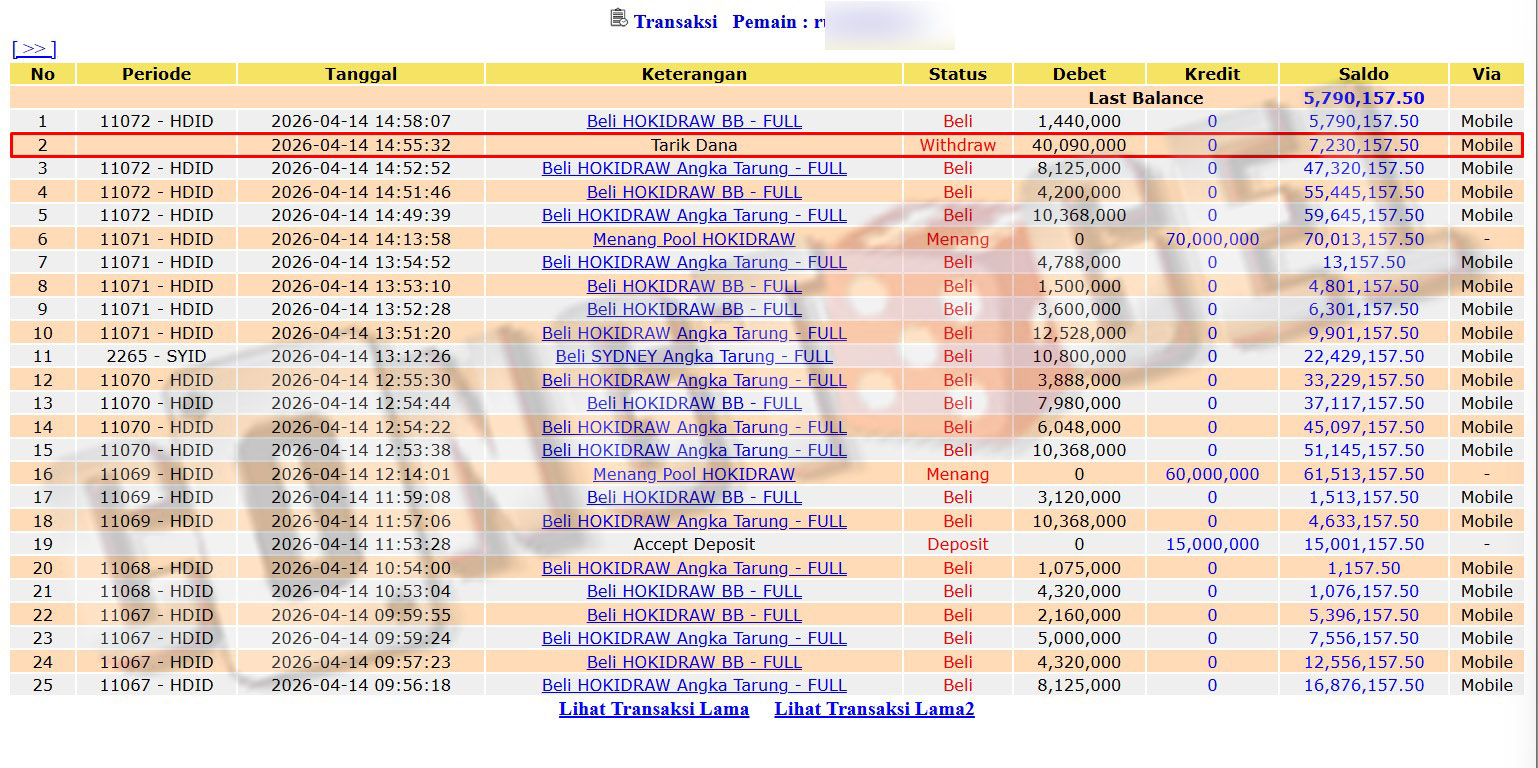This screenshot has height=768, width=1538.
Task: Click the Tanggal column header
Action: pos(361,74)
